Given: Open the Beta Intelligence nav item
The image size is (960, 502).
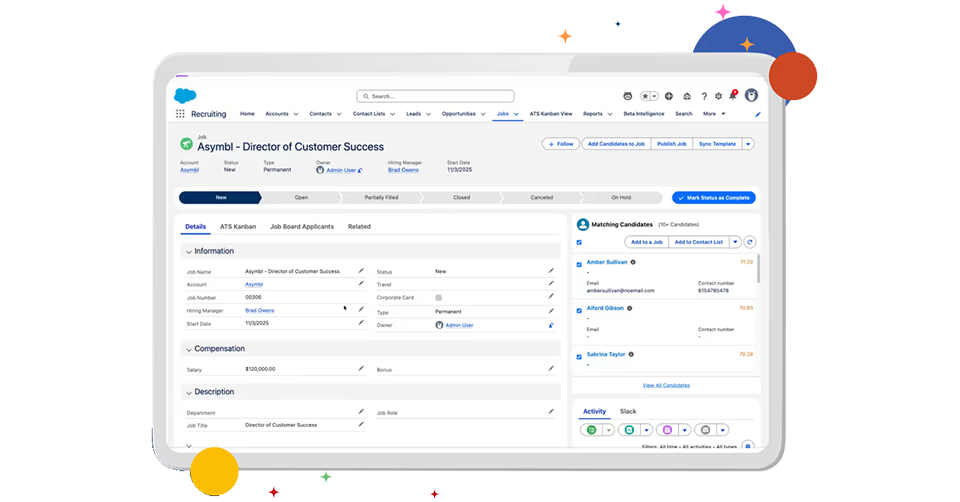Looking at the screenshot, I should 643,114.
